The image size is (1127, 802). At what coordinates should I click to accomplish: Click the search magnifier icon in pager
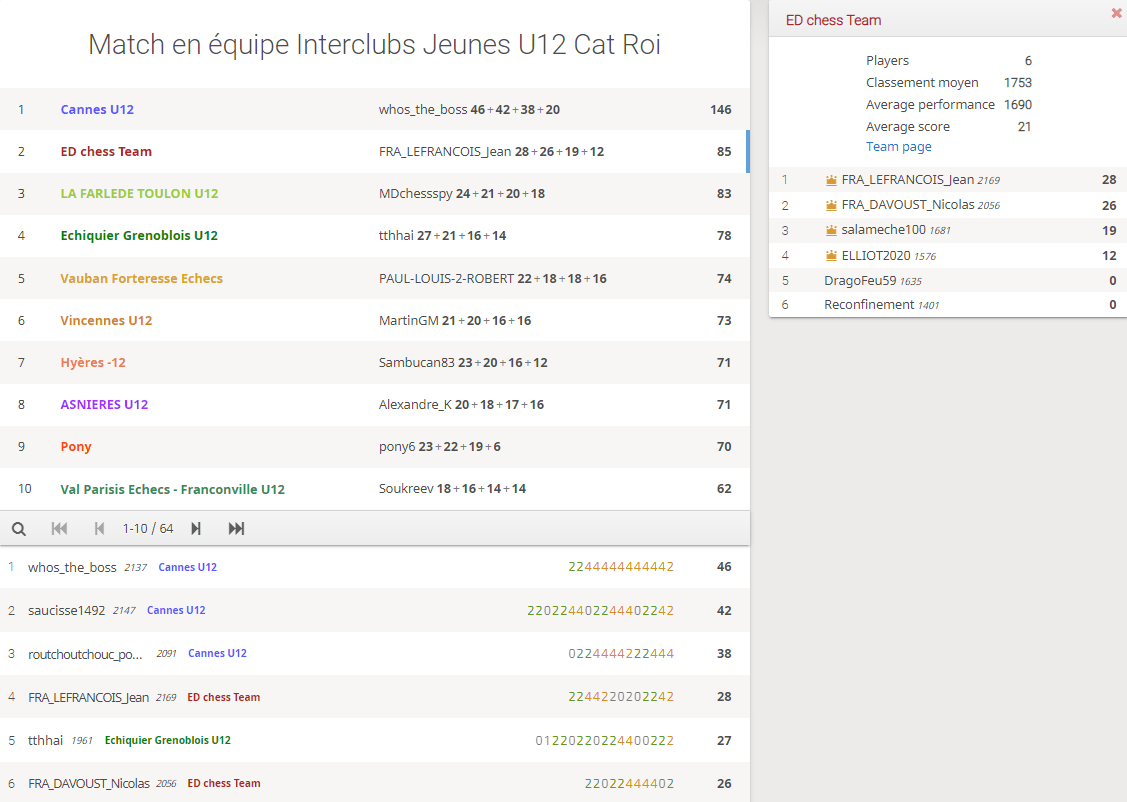(x=18, y=528)
